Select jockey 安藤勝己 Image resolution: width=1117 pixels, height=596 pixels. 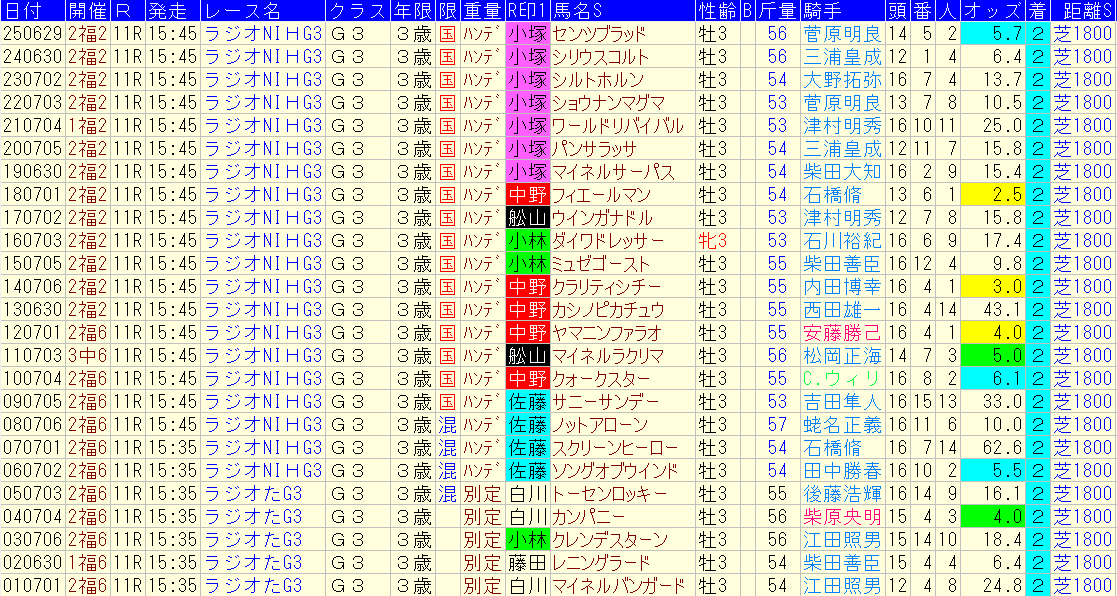pyautogui.click(x=841, y=333)
